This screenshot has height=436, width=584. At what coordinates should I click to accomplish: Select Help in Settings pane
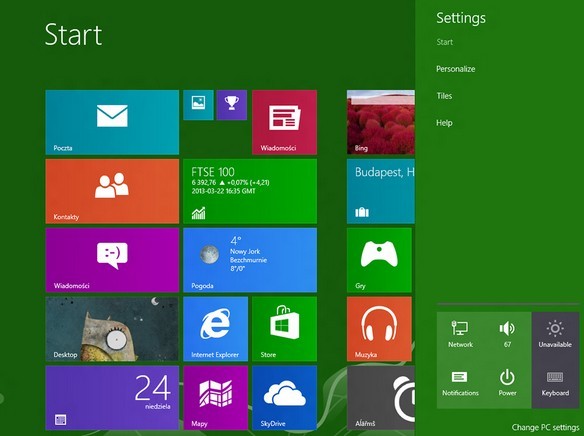click(444, 122)
